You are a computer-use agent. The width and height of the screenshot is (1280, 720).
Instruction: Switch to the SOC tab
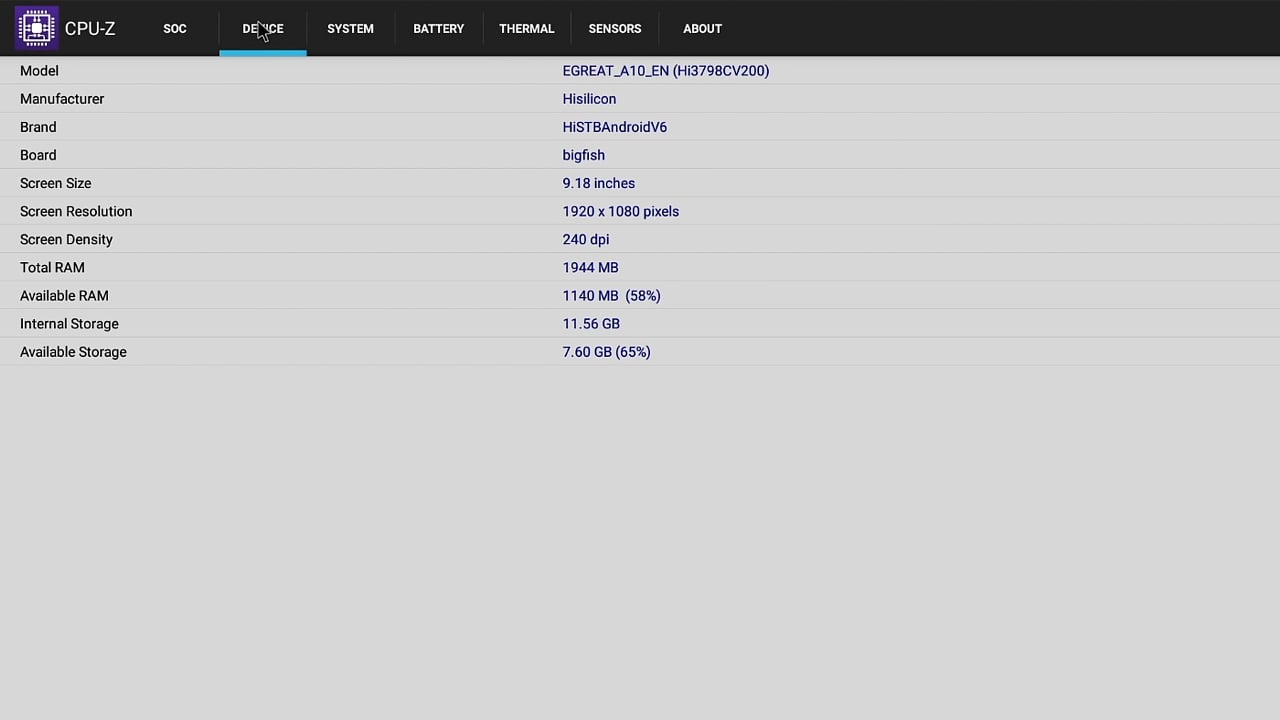point(174,28)
